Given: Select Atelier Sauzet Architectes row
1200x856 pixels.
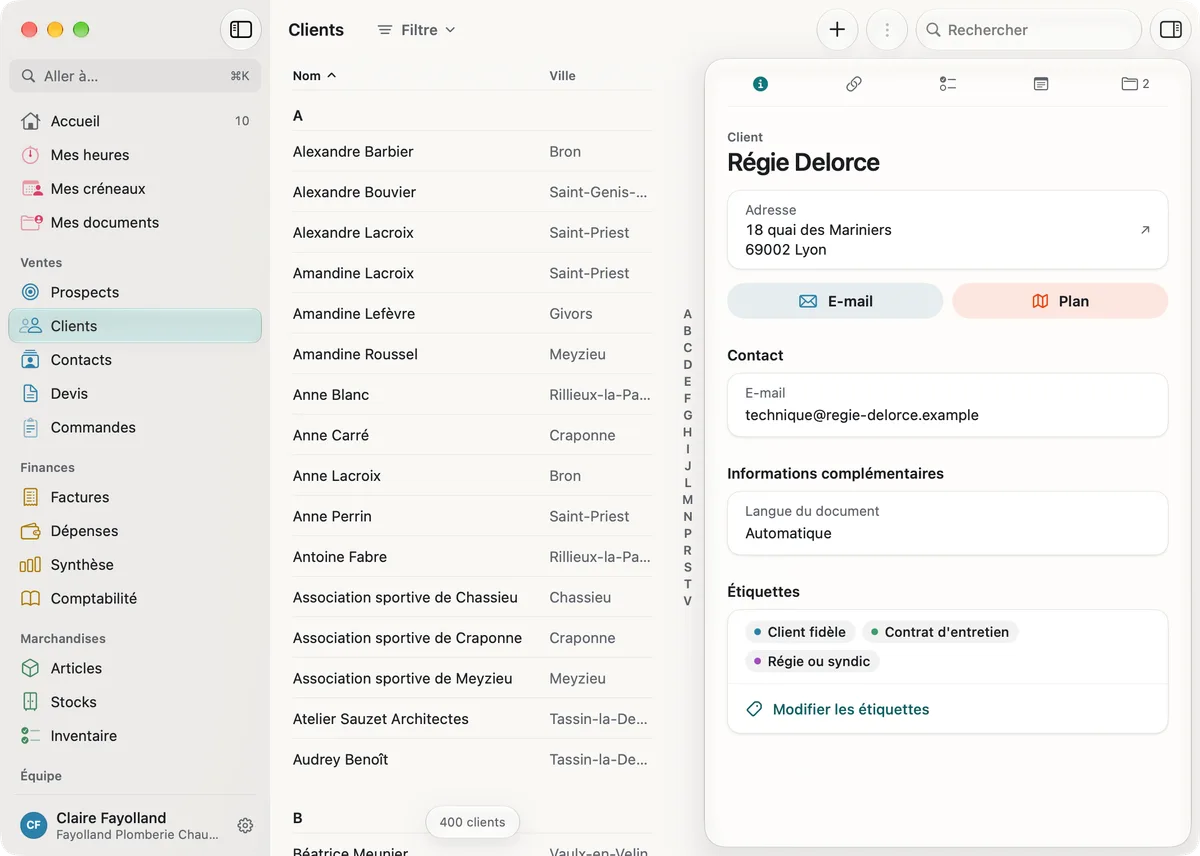Looking at the screenshot, I should [472, 719].
